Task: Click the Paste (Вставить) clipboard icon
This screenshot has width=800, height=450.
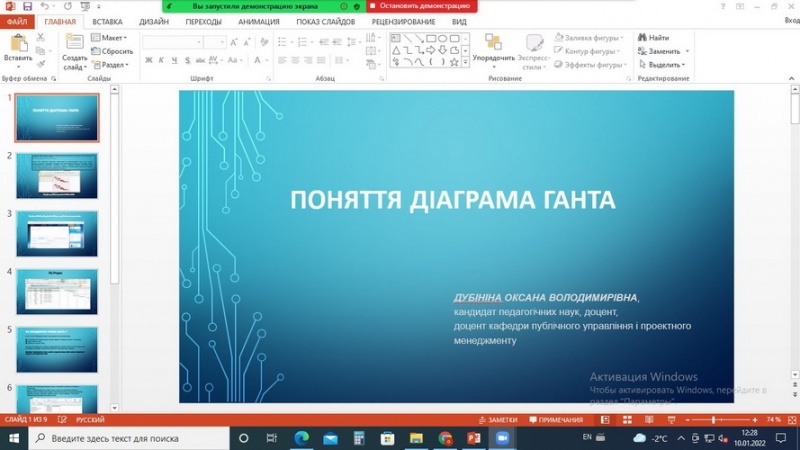Action: 18,43
